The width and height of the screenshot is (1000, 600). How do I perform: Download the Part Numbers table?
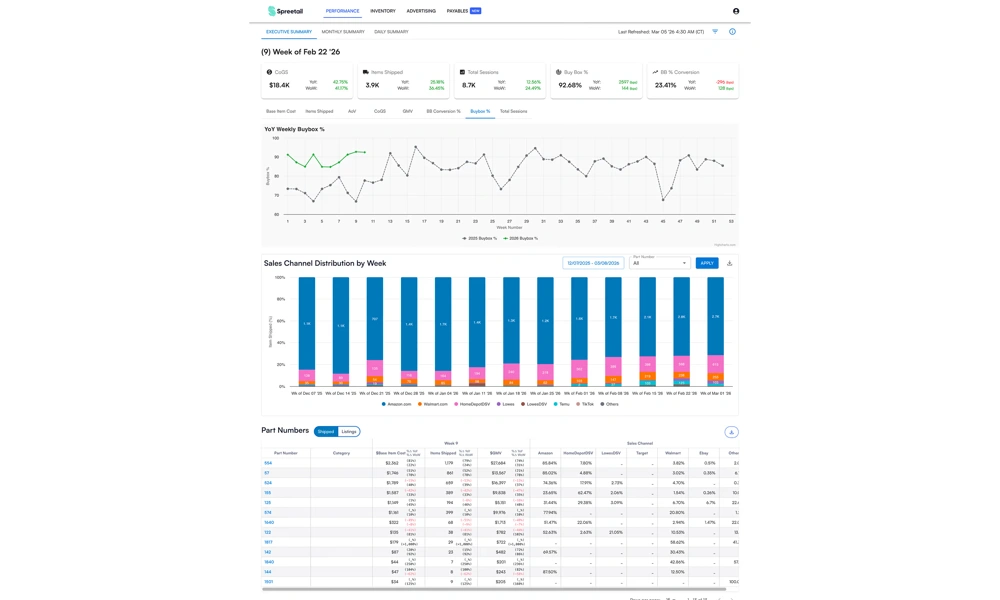tap(731, 432)
